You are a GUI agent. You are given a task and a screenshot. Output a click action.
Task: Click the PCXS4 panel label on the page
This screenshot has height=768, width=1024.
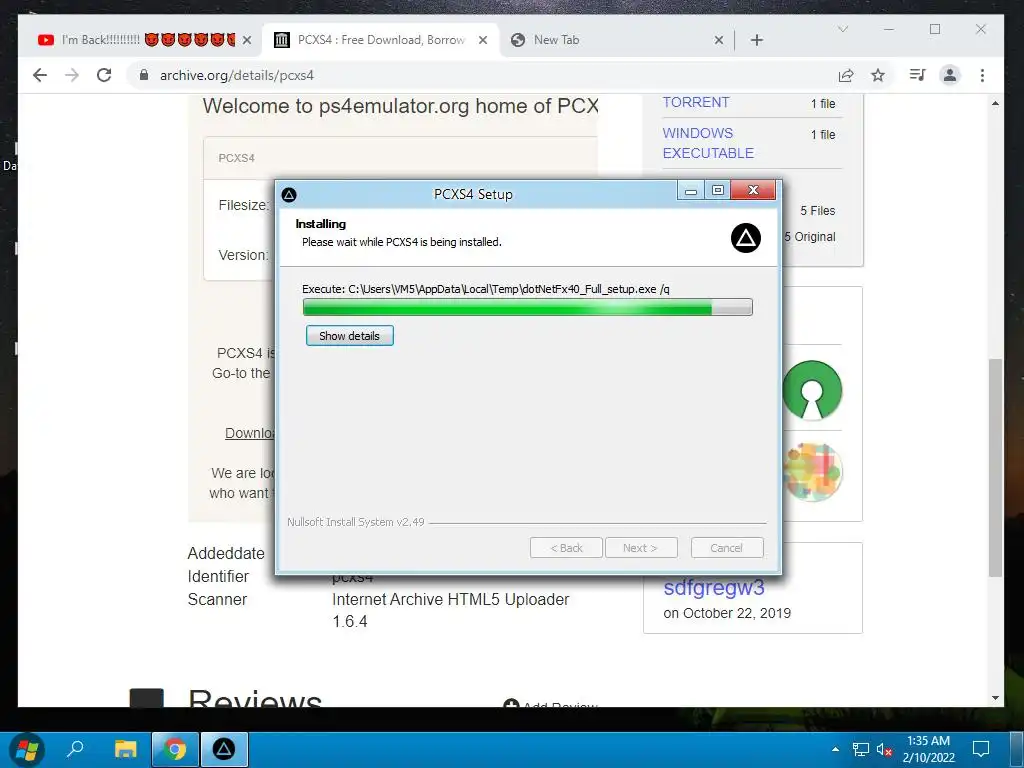236,158
